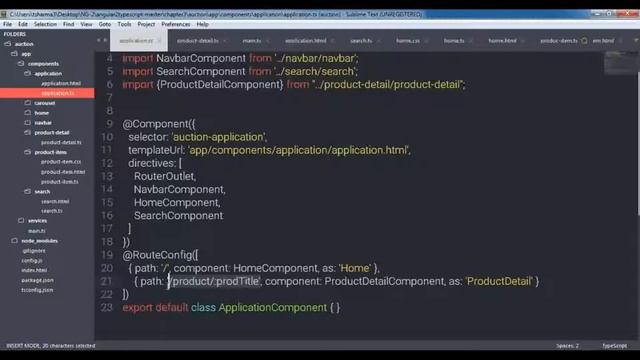Image resolution: width=640 pixels, height=360 pixels.
Task: Open search.html from the sidebar
Action: point(55,201)
